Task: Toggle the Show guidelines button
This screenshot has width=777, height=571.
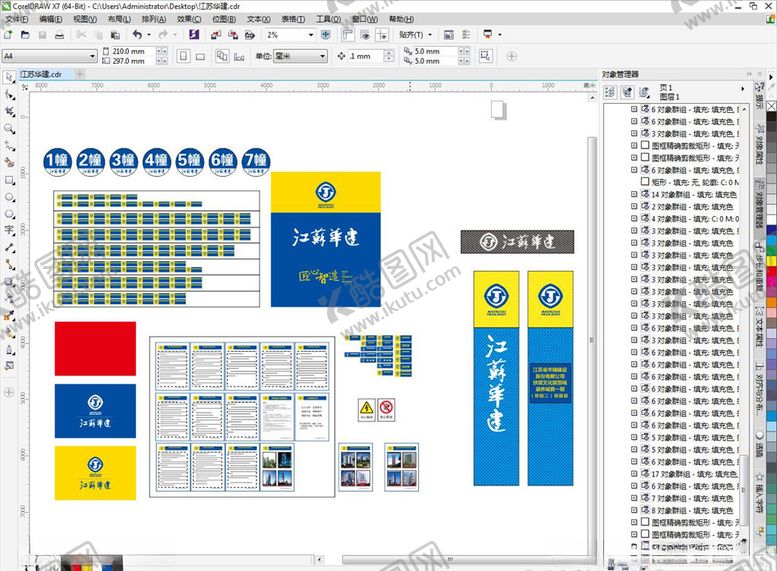Action: click(x=382, y=35)
